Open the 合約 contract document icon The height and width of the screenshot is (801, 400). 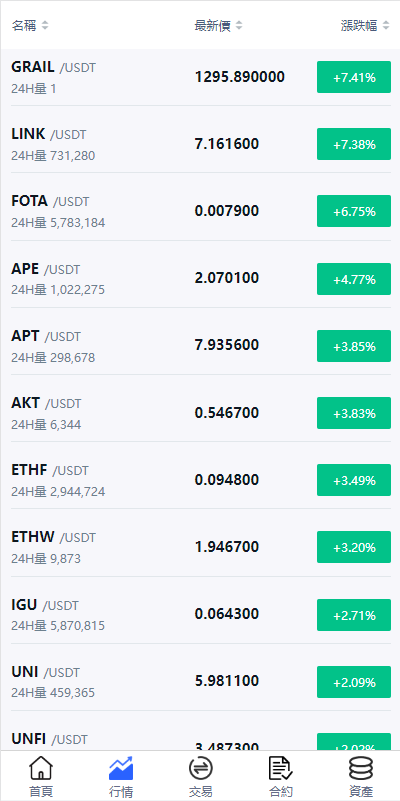280,768
